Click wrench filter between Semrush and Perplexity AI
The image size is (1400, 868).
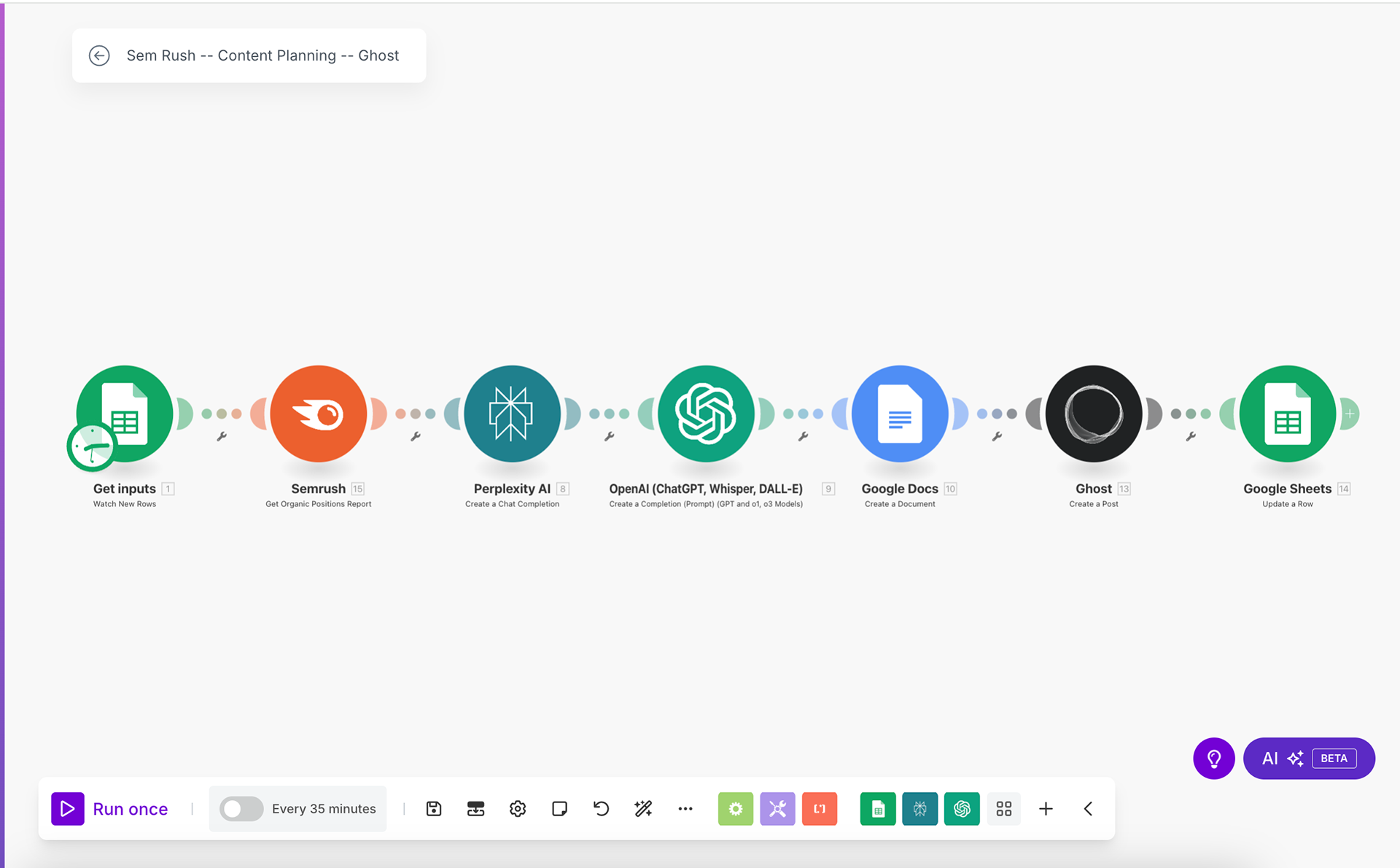pos(416,436)
